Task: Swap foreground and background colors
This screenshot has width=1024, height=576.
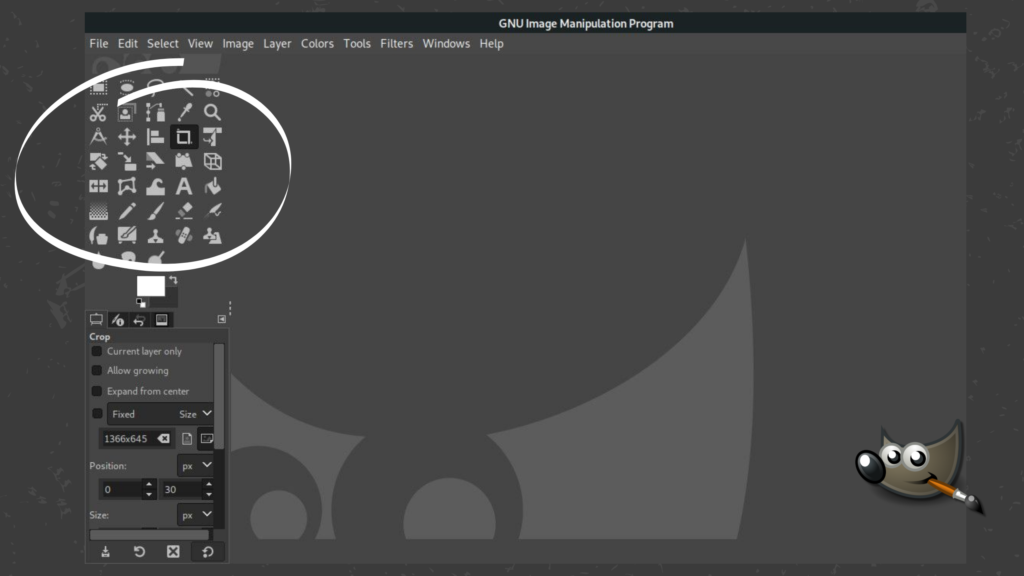Action: [173, 280]
